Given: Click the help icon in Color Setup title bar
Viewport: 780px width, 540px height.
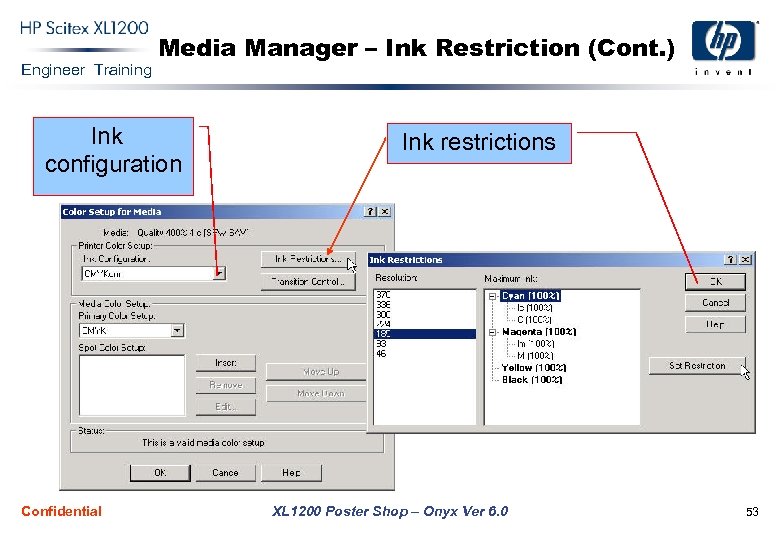Looking at the screenshot, I should point(370,212).
